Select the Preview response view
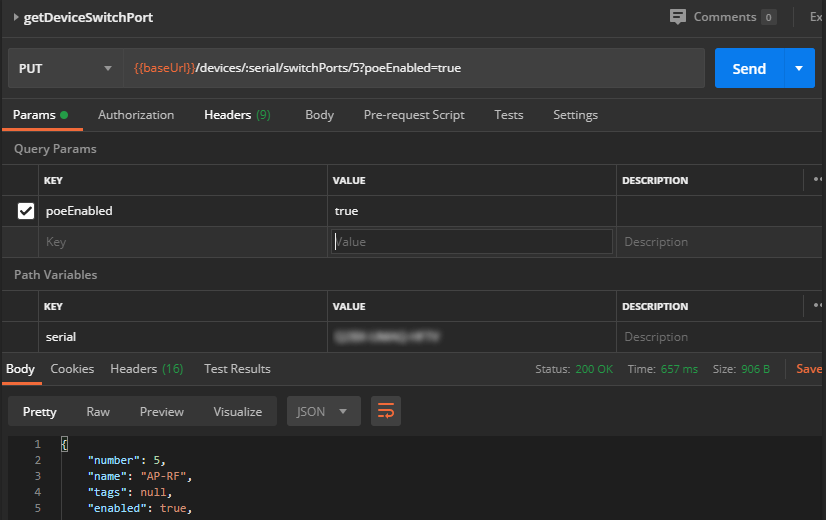 point(161,411)
